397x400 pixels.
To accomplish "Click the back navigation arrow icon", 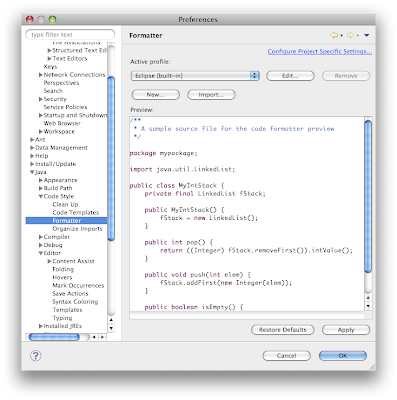I will point(334,35).
